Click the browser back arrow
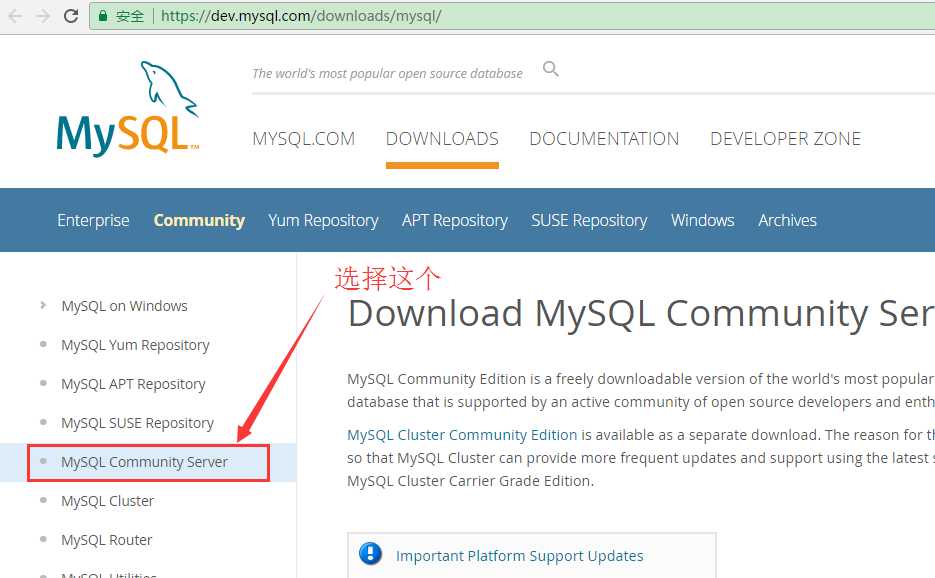This screenshot has width=935, height=578. (15, 16)
